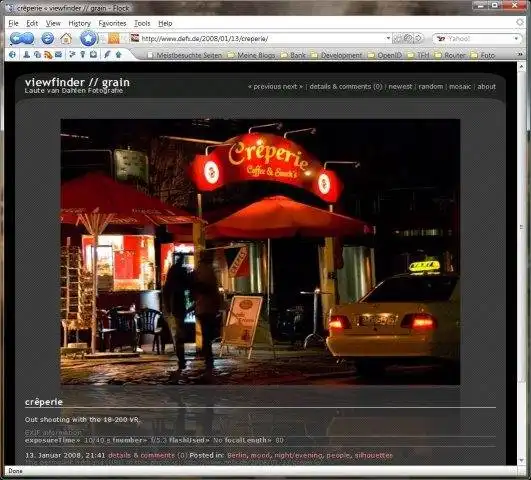Click the 'people' category link
This screenshot has height=480, width=531.
[x=339, y=455]
